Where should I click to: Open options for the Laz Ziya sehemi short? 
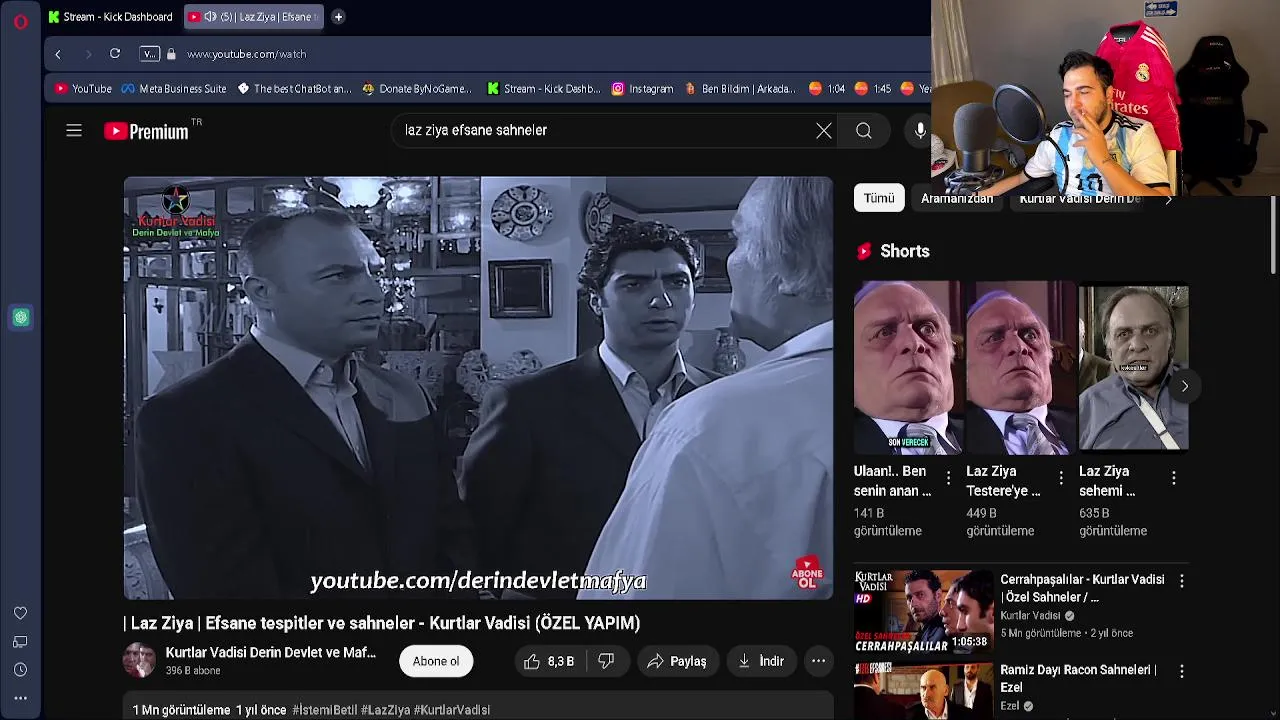1174,478
